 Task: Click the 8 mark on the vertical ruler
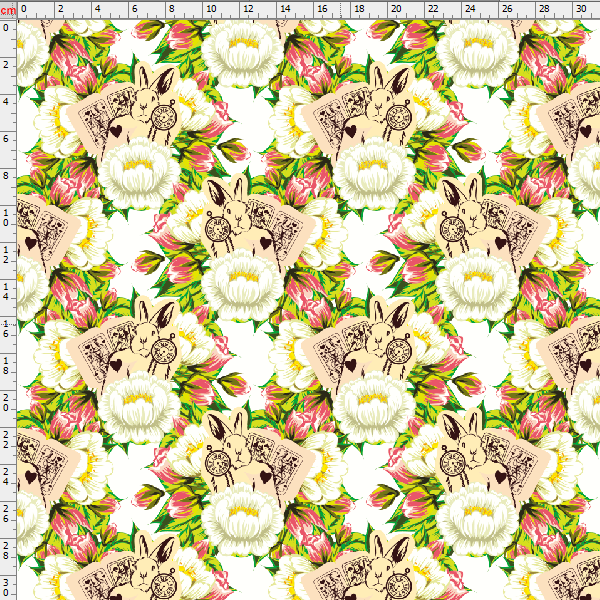pyautogui.click(x=6, y=176)
